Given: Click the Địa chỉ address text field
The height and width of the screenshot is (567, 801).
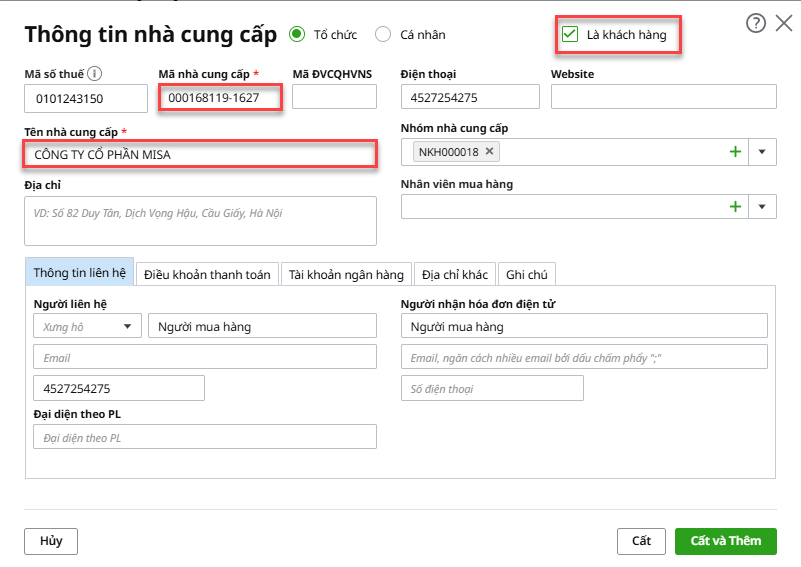Looking at the screenshot, I should point(200,221).
